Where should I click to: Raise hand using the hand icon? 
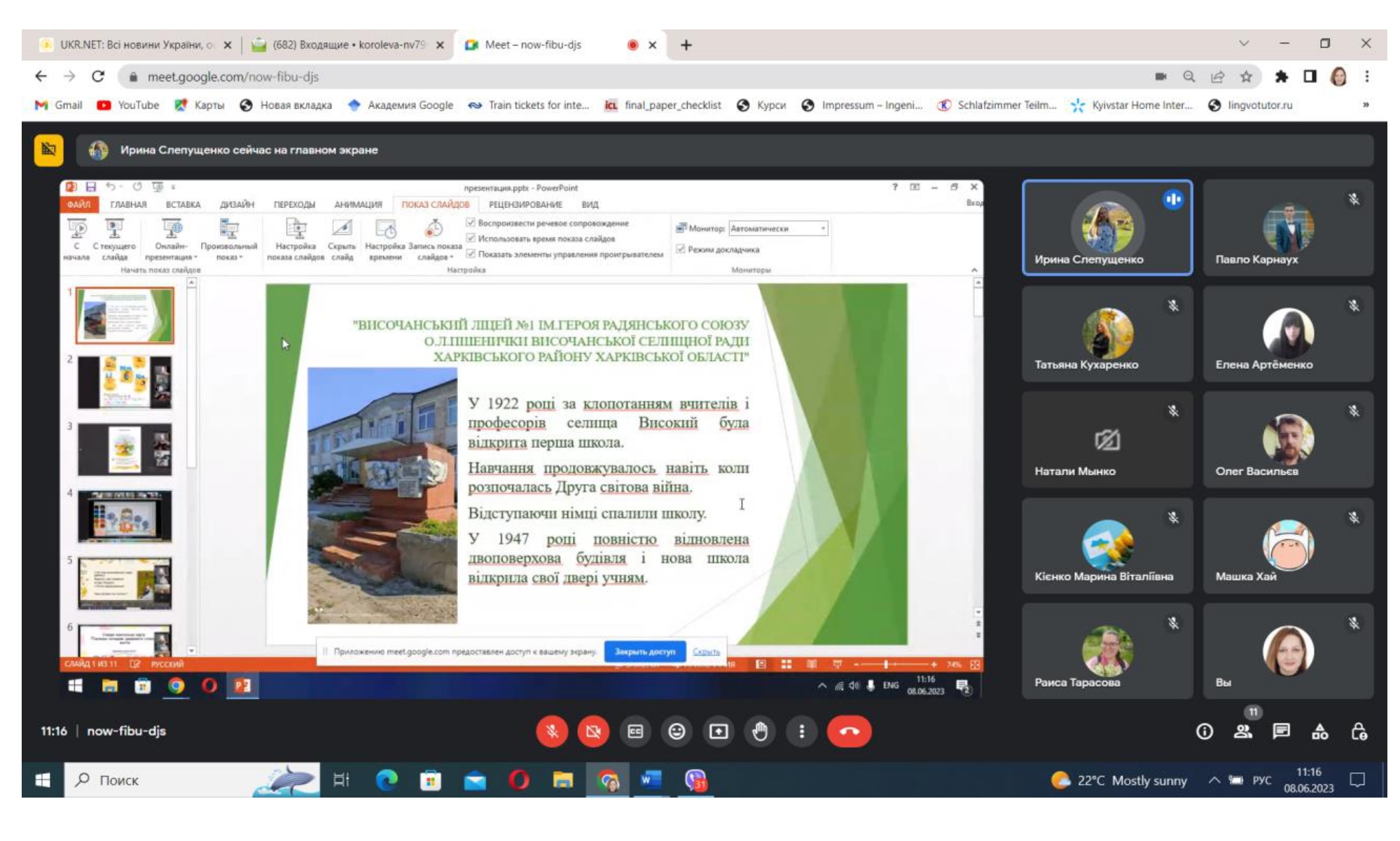pos(760,732)
